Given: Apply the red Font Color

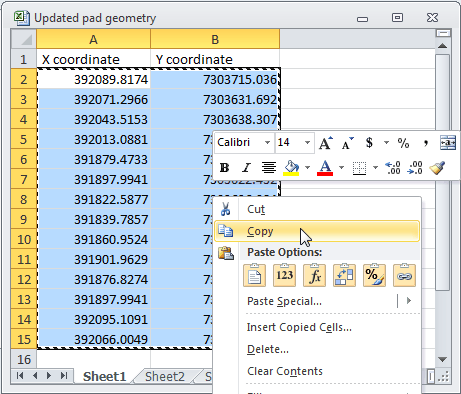Looking at the screenshot, I should [325, 168].
